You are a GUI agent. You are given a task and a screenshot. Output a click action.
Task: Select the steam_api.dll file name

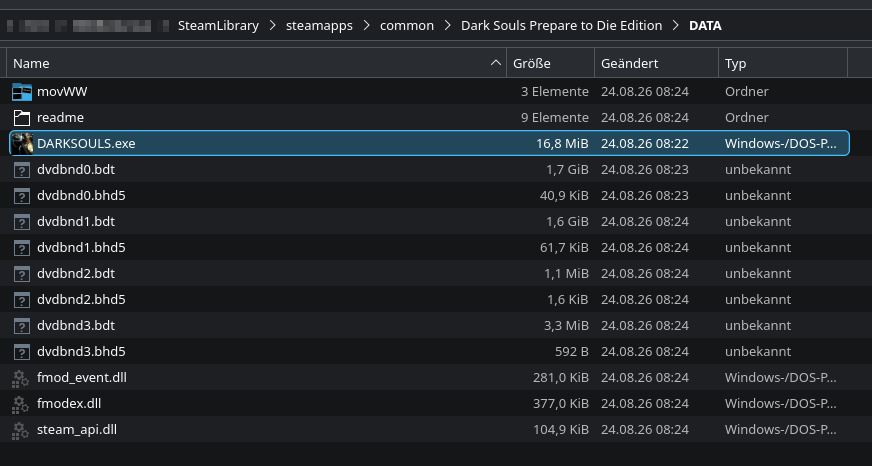77,430
